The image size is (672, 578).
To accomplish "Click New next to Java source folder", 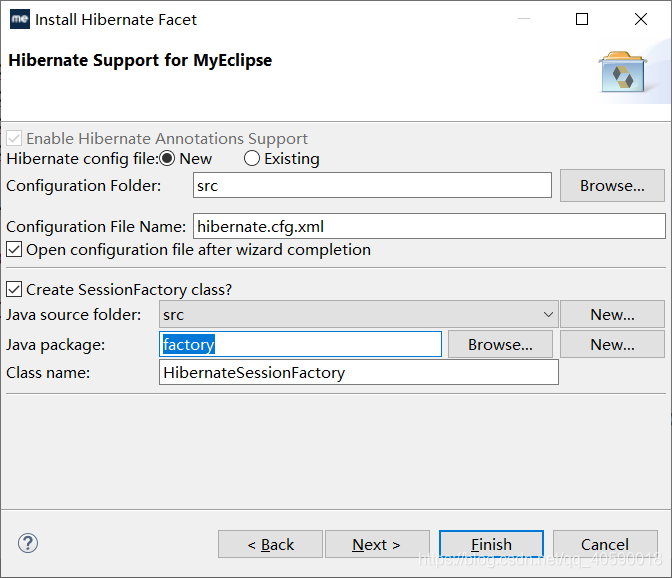I will tap(612, 314).
